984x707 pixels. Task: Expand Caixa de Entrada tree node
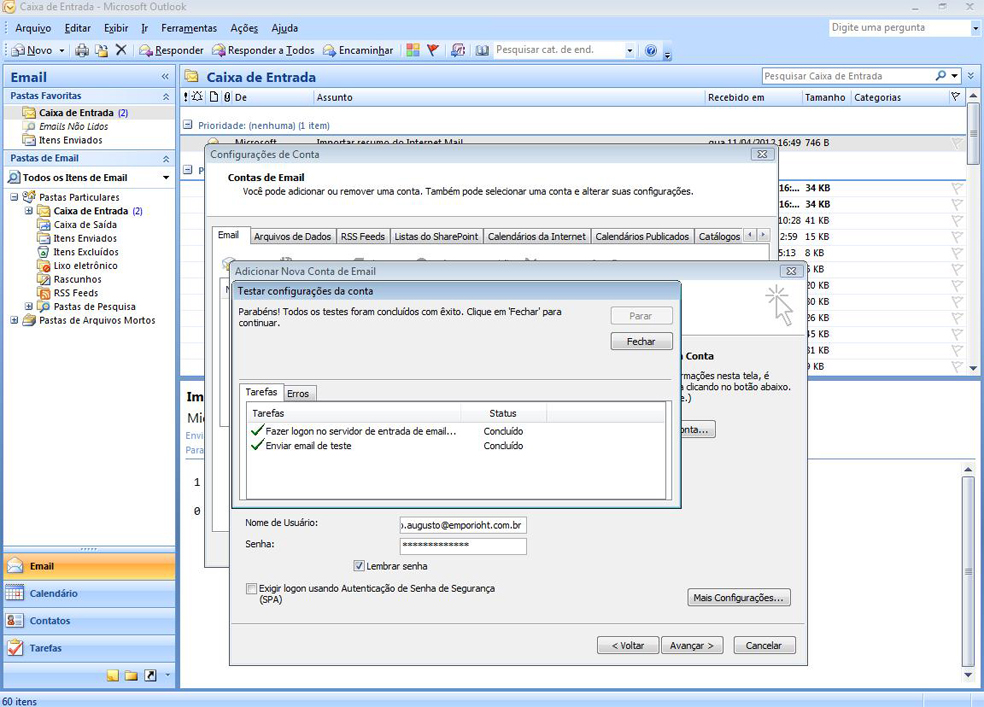28,211
